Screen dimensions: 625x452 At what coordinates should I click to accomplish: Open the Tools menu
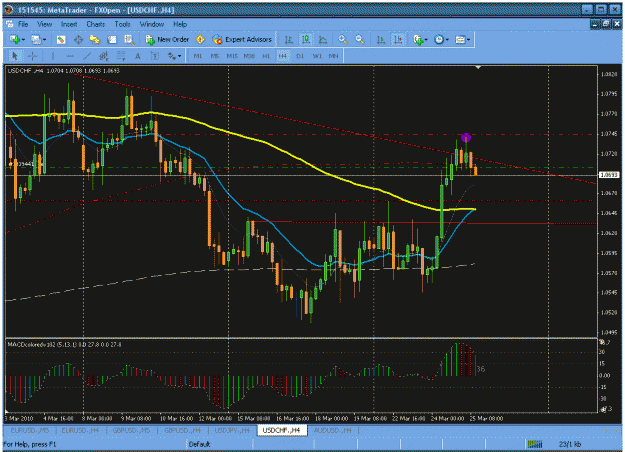pos(122,24)
